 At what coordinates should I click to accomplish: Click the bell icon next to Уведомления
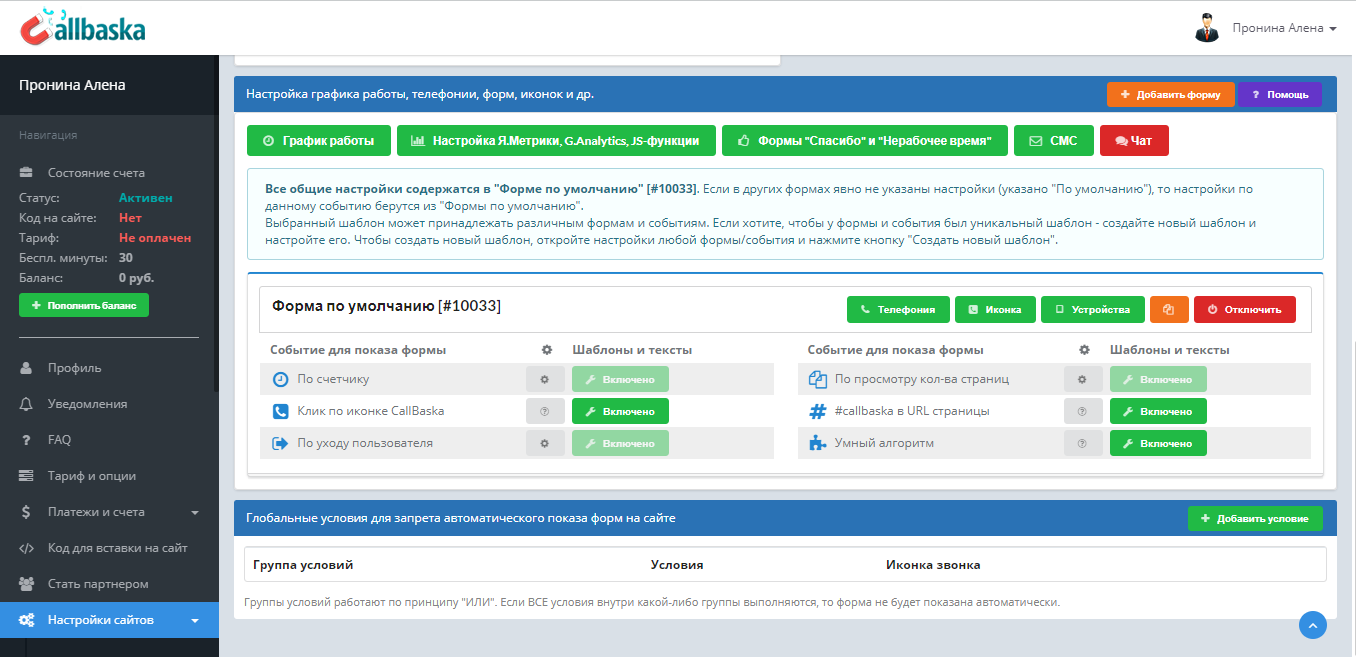point(26,404)
